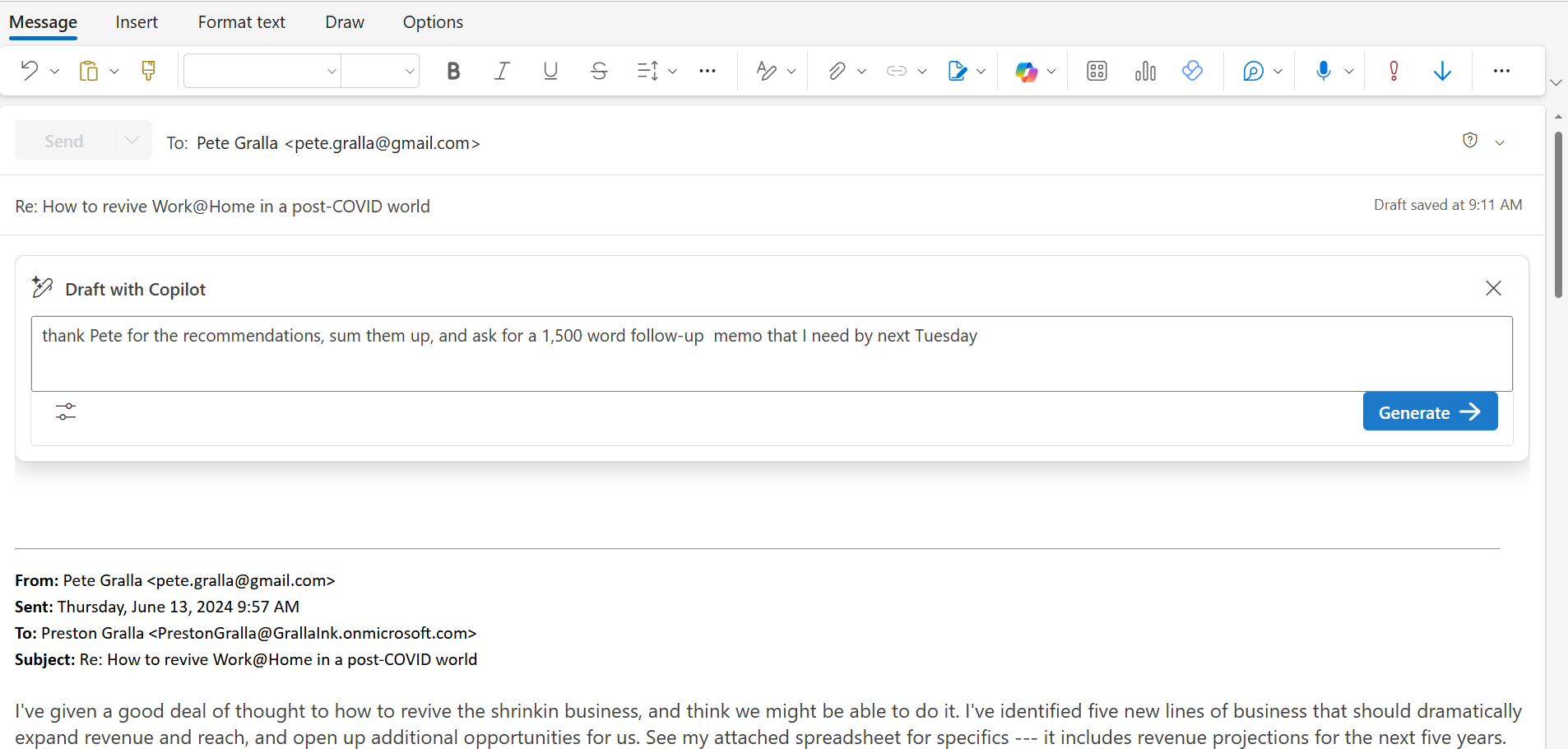Click Generate to draft with Copilot
The height and width of the screenshot is (749, 1568).
pyautogui.click(x=1429, y=412)
